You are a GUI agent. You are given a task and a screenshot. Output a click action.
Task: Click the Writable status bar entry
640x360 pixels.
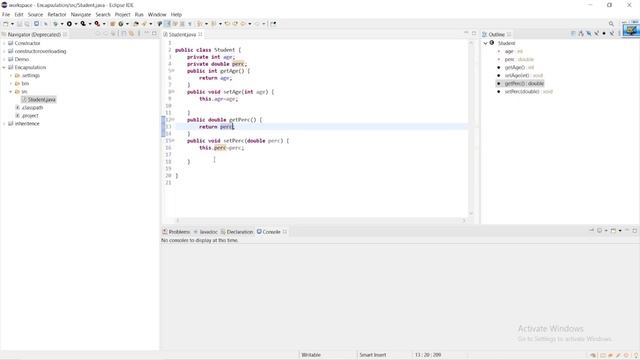[x=311, y=355]
